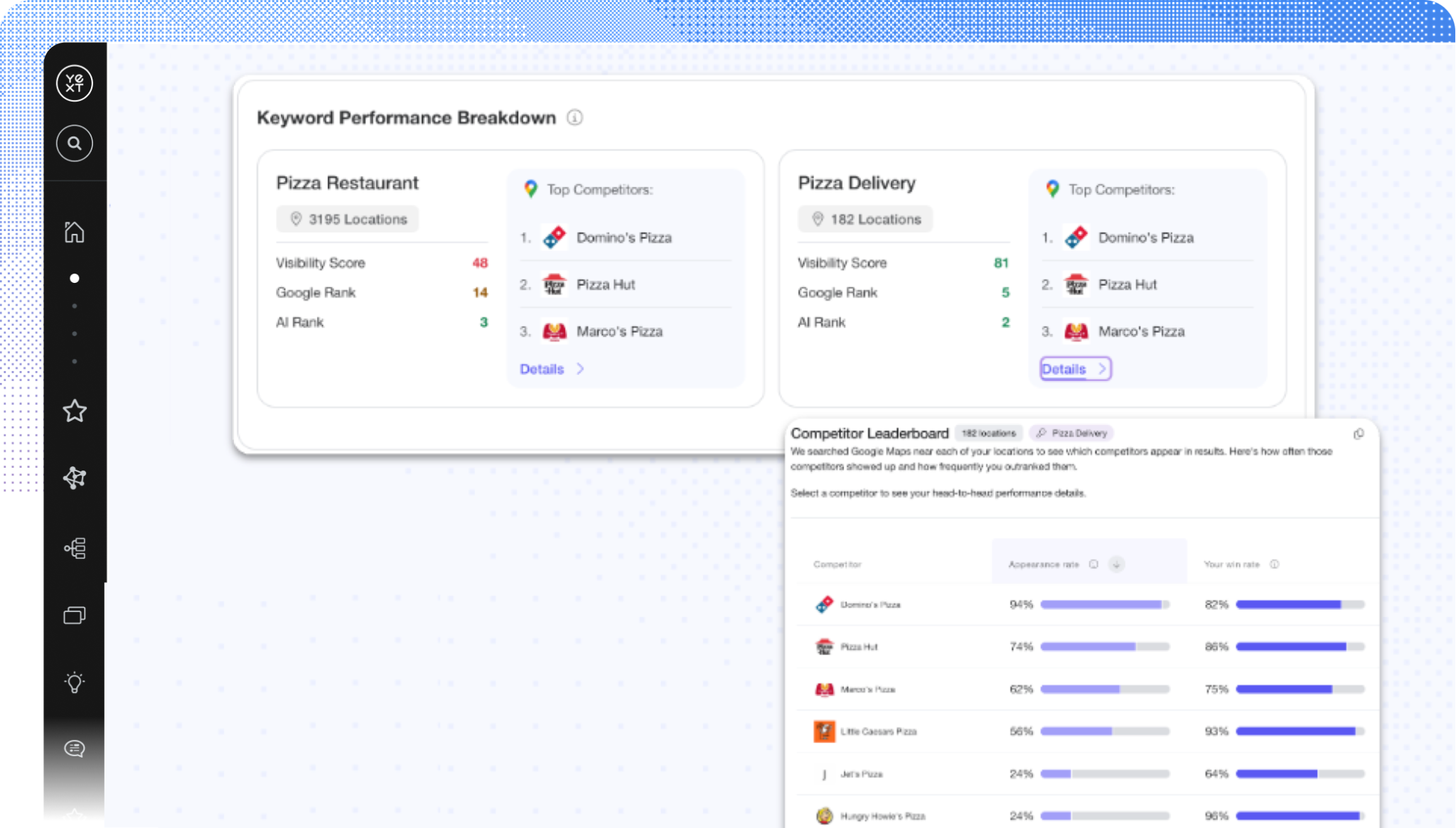1456x828 pixels.
Task: Click the highlighted Details link under Pizza Delivery
Action: coord(1074,369)
